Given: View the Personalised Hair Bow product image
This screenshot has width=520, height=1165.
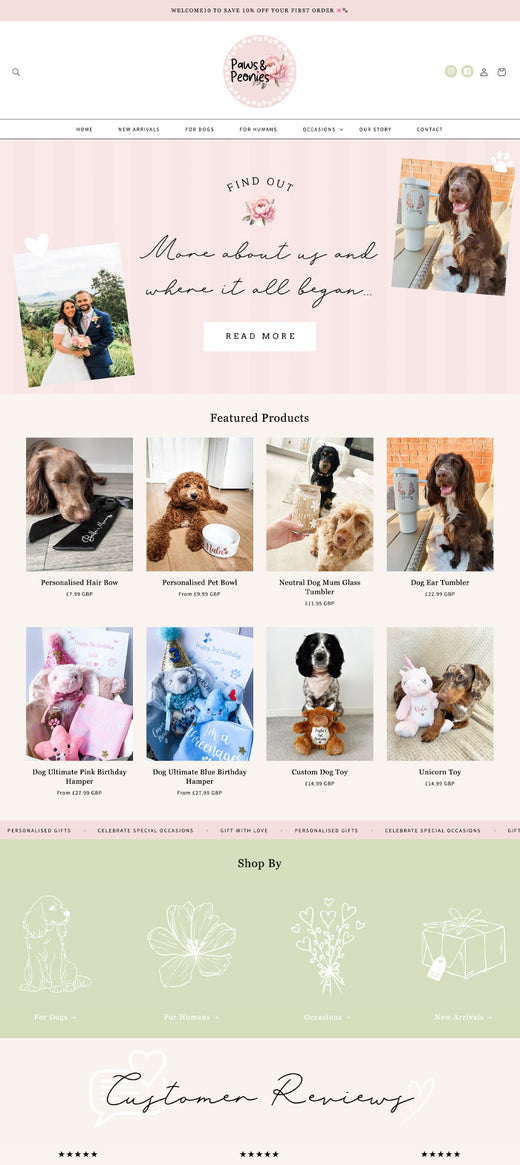Looking at the screenshot, I should coord(79,504).
